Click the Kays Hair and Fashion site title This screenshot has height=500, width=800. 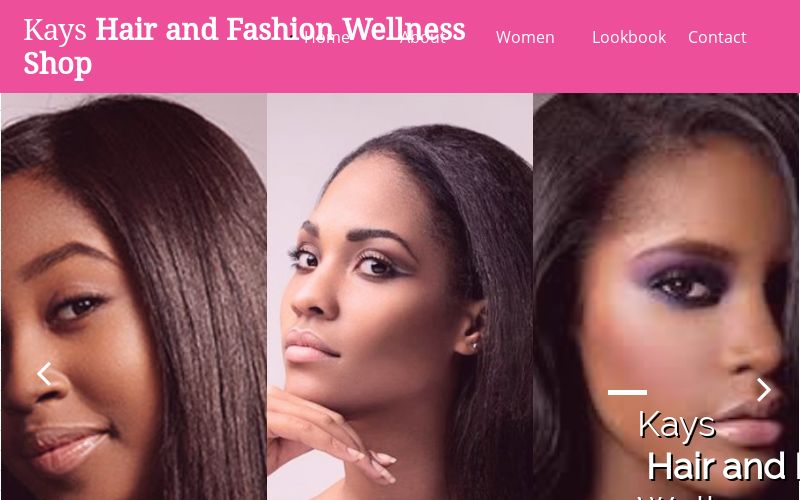coord(244,46)
